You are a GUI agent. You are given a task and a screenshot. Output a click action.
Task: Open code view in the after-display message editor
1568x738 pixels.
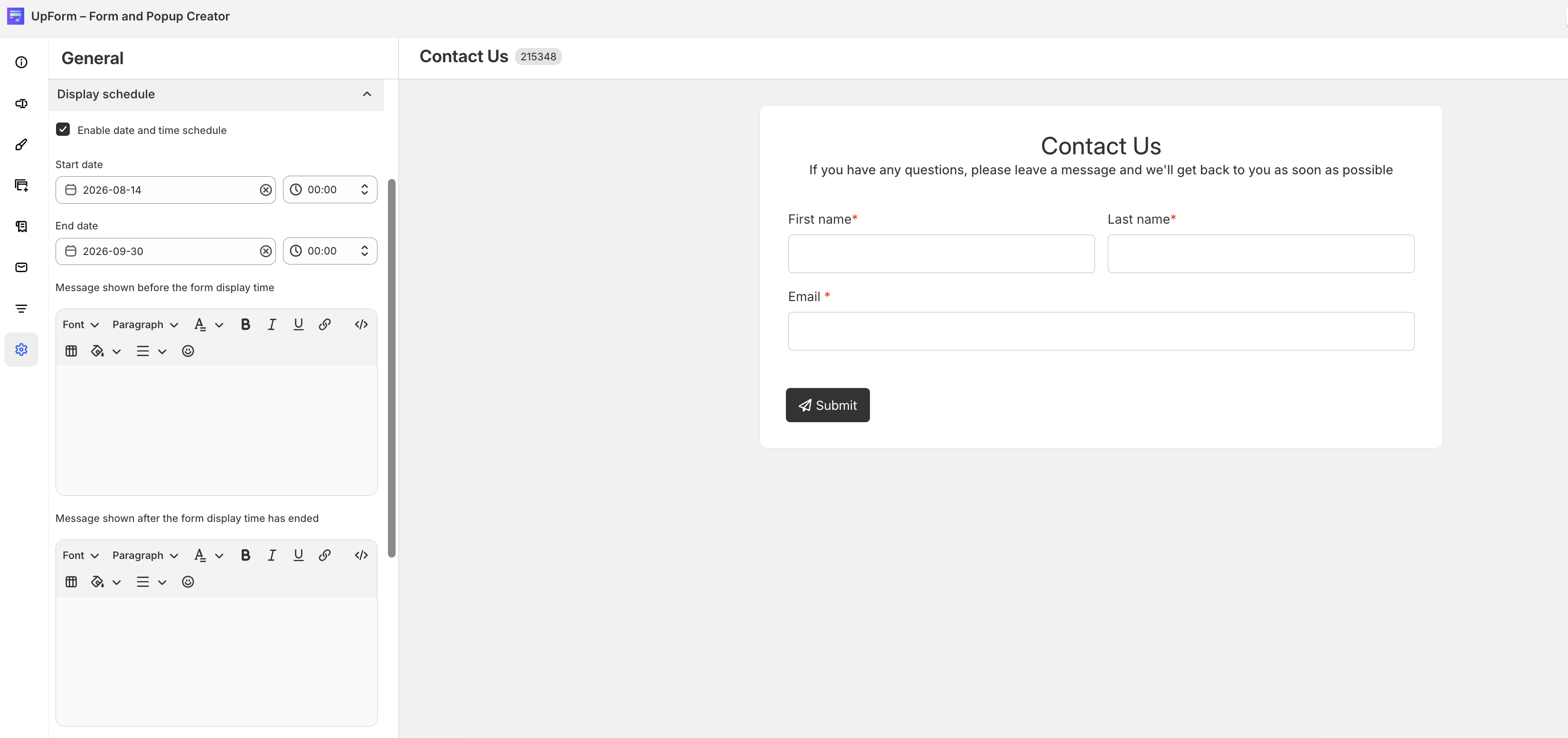point(361,555)
